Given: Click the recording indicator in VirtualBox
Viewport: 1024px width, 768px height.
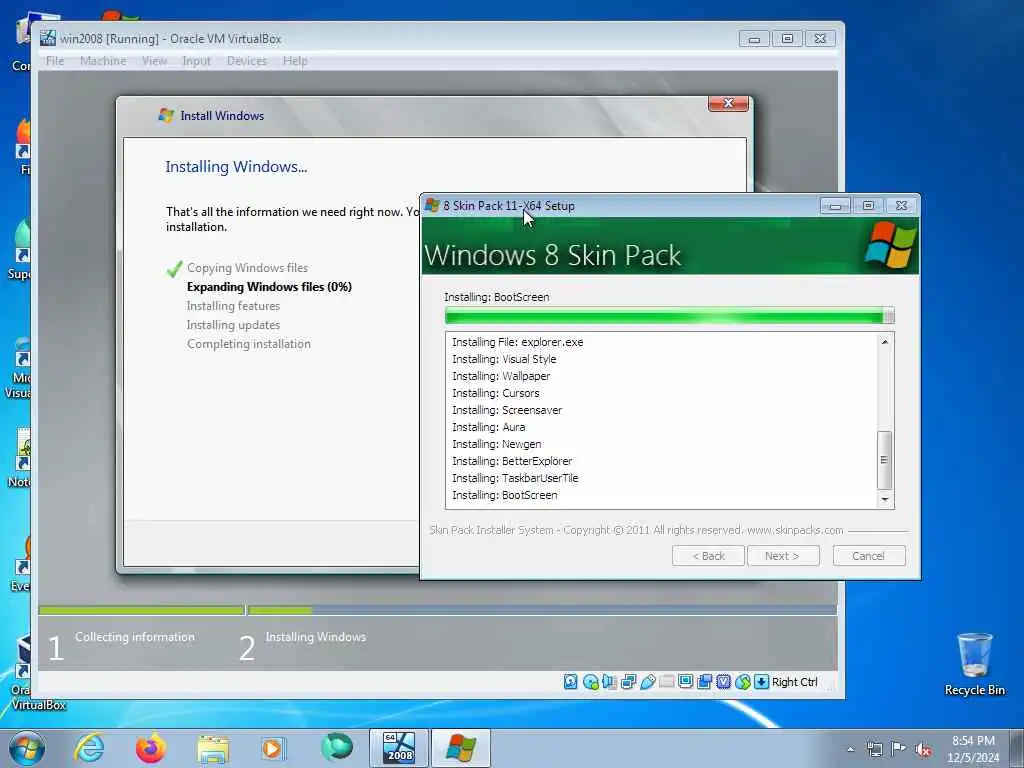Looking at the screenshot, I should click(704, 682).
